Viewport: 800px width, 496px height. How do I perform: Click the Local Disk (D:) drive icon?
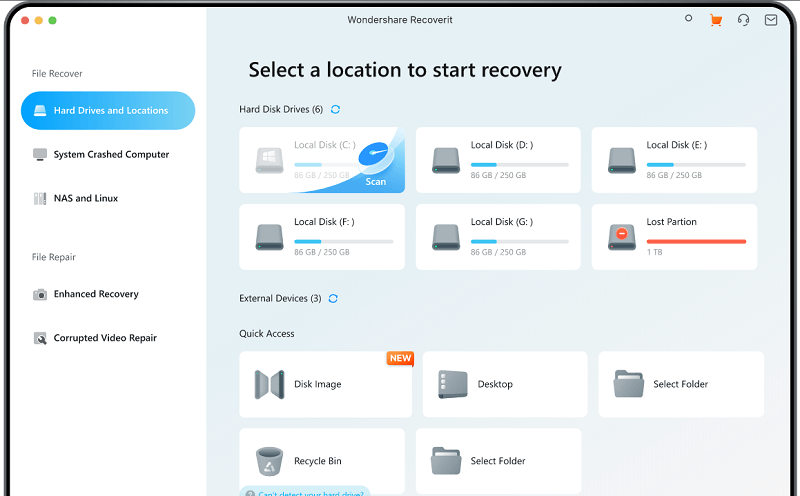coord(446,161)
